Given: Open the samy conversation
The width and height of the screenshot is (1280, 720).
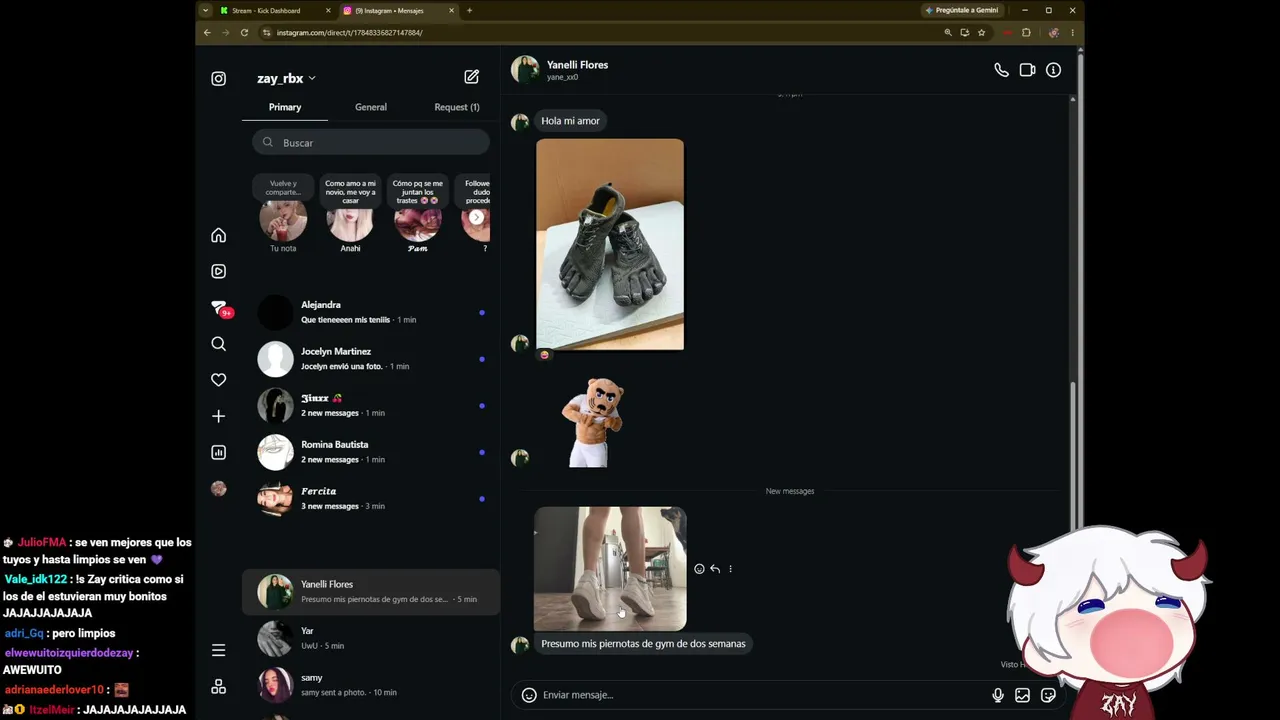Looking at the screenshot, I should tap(371, 684).
